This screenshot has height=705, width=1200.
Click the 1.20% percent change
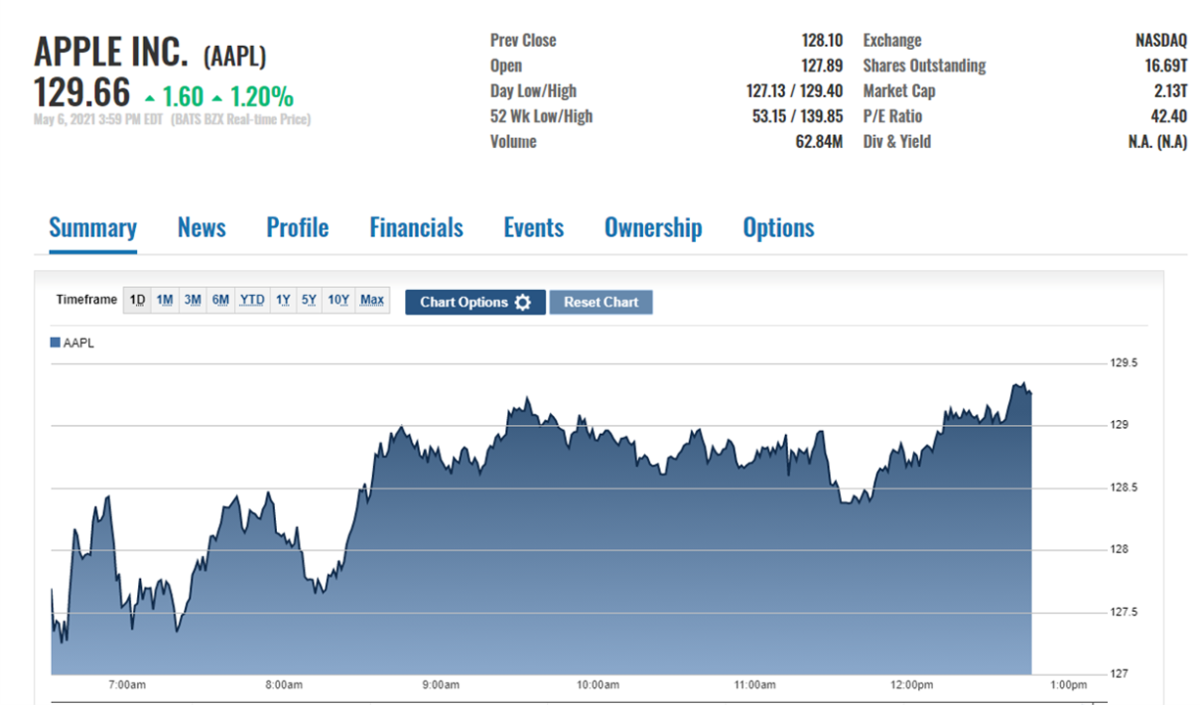[262, 97]
